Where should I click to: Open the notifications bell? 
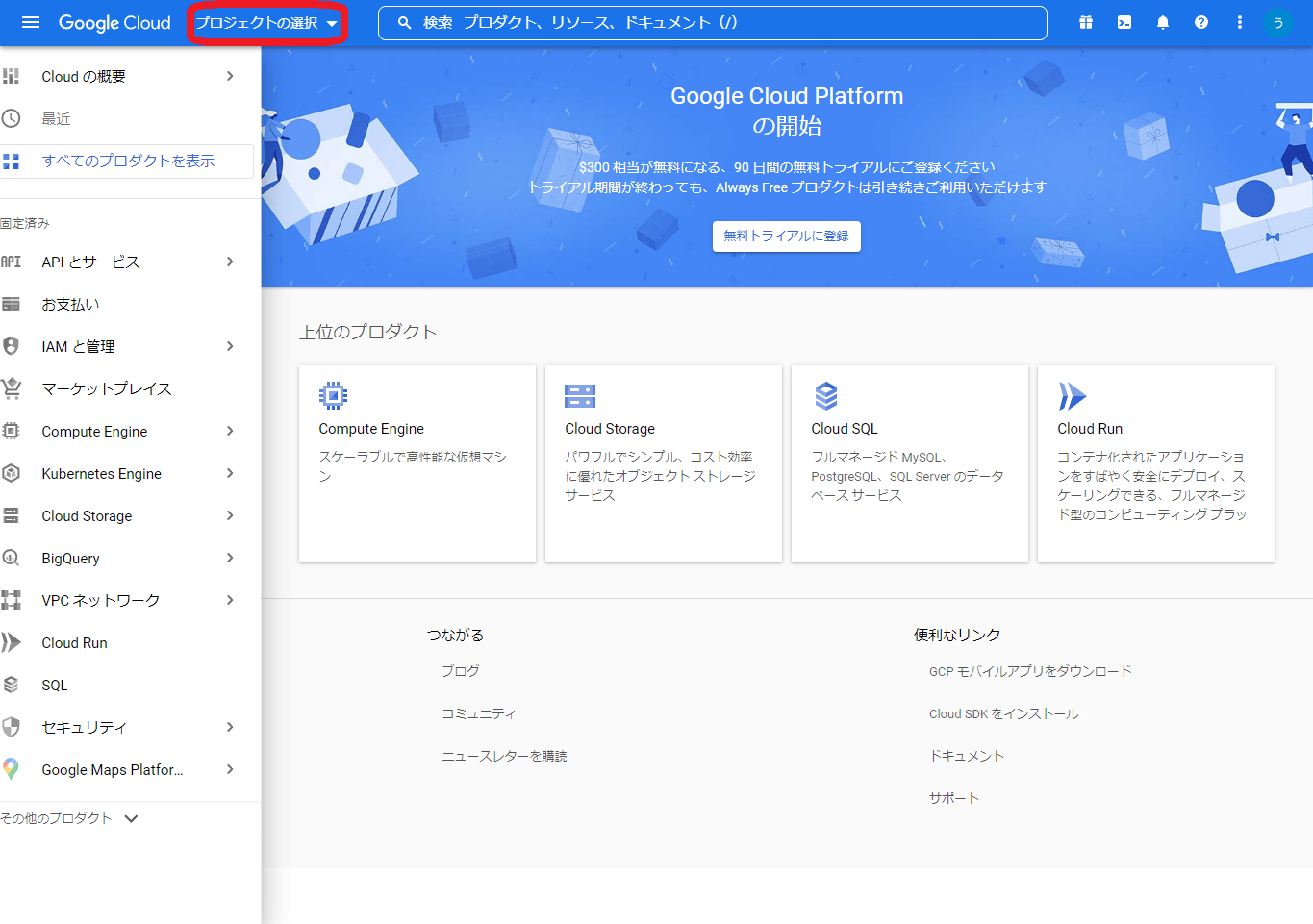click(1162, 22)
